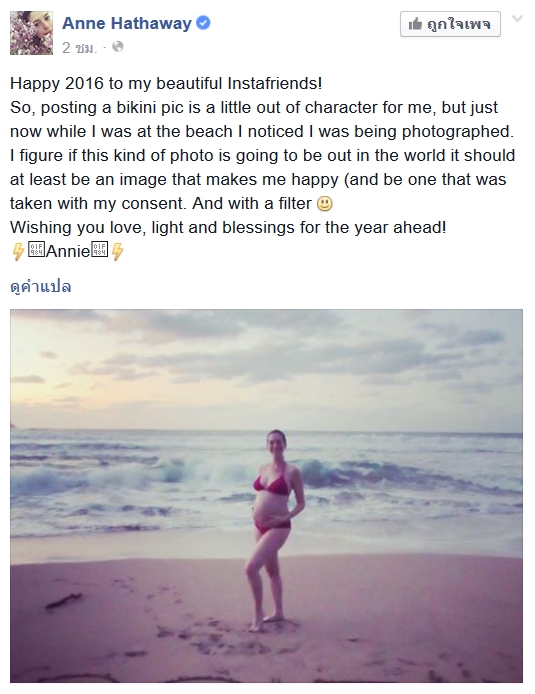Click the crashing ocean wave in the photo
Screen dimensions: 535x694
(x=186, y=471)
